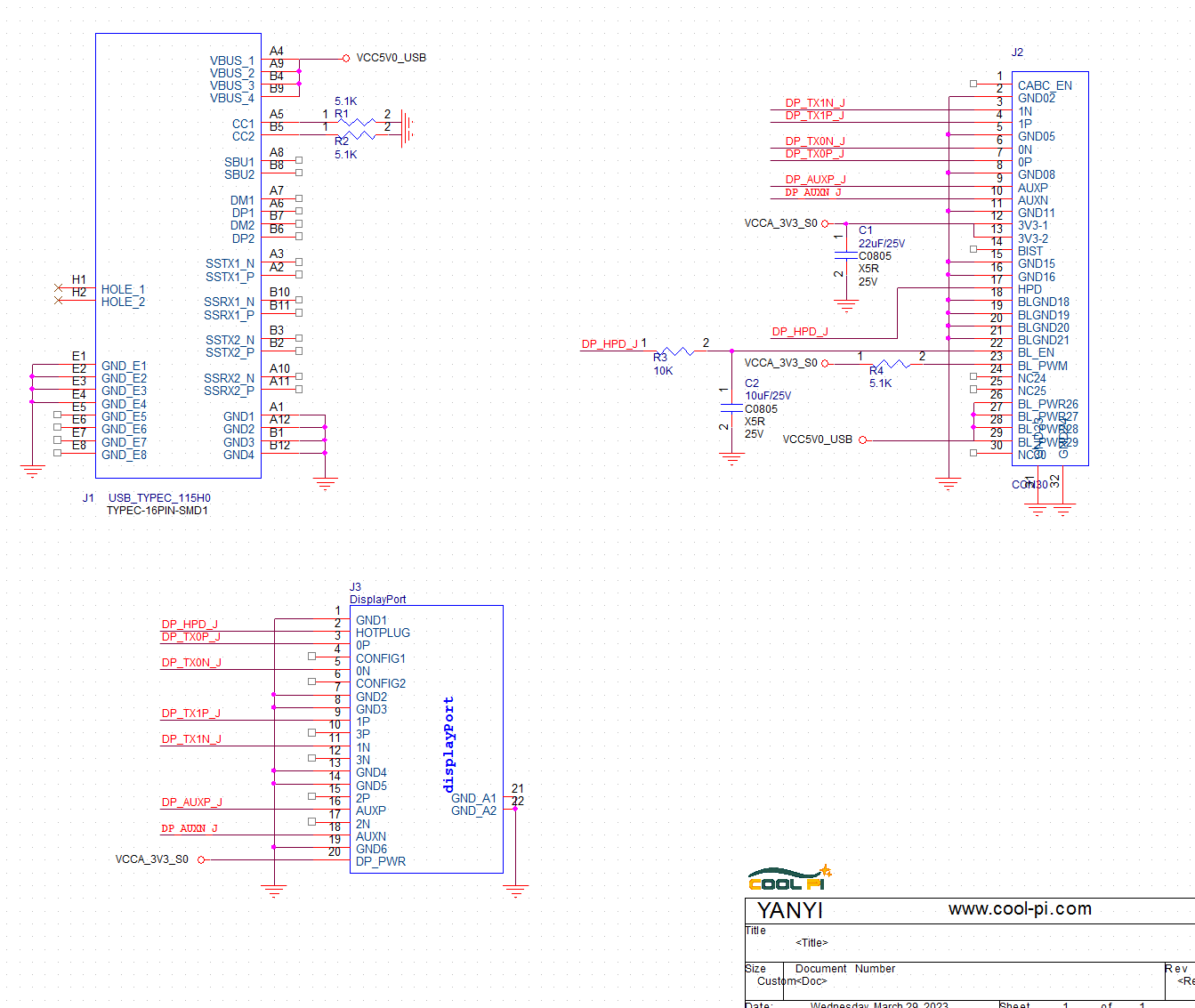The height and width of the screenshot is (1008, 1195).
Task: Select the J3 reference designator
Action: [355, 587]
